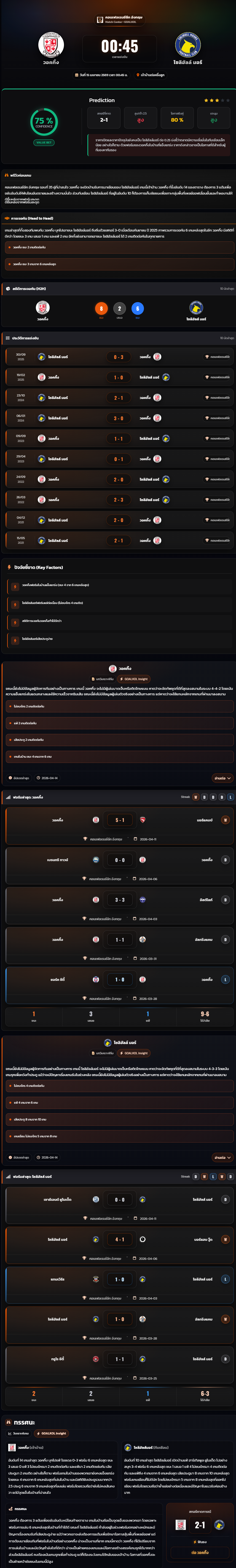This screenshot has height=1568, width=236.
Task: Click the Solihull Moors crest in header
Action: (187, 45)
